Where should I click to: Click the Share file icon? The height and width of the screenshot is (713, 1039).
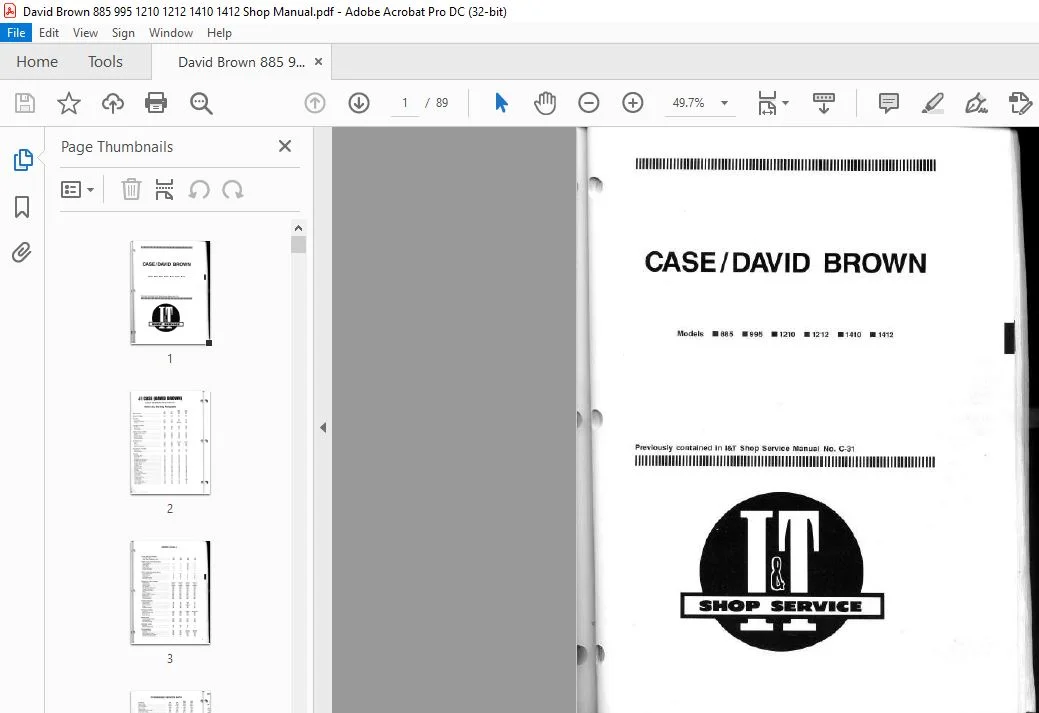(x=1020, y=103)
